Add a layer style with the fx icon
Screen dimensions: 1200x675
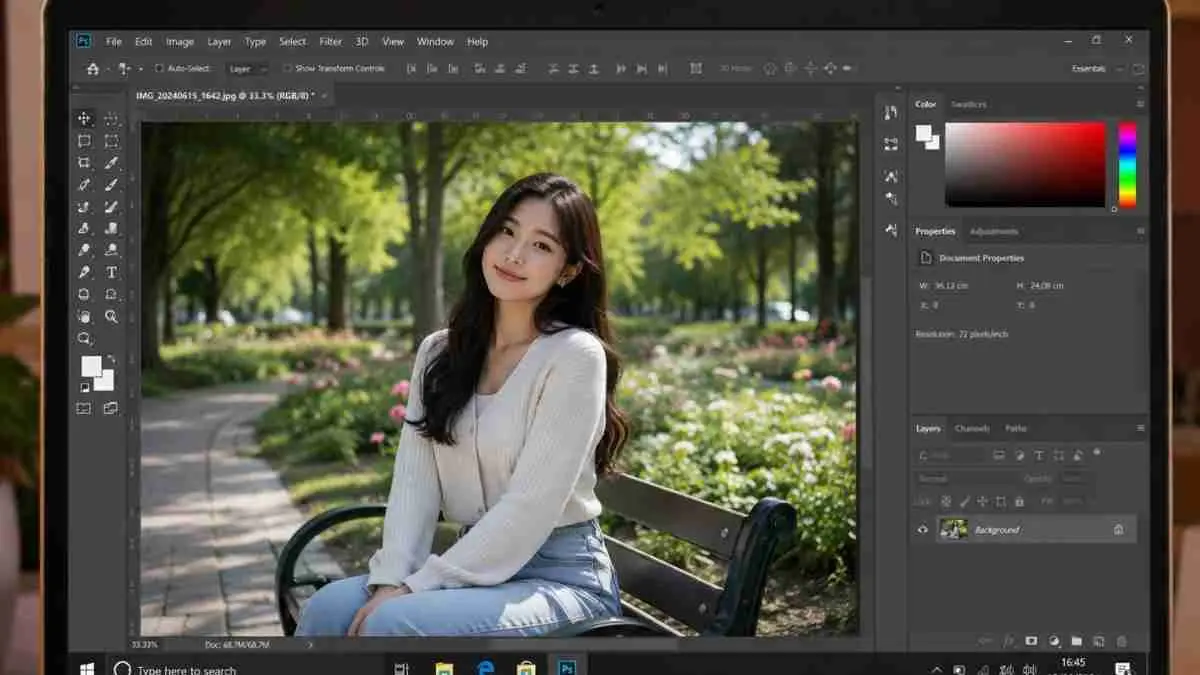click(1007, 641)
